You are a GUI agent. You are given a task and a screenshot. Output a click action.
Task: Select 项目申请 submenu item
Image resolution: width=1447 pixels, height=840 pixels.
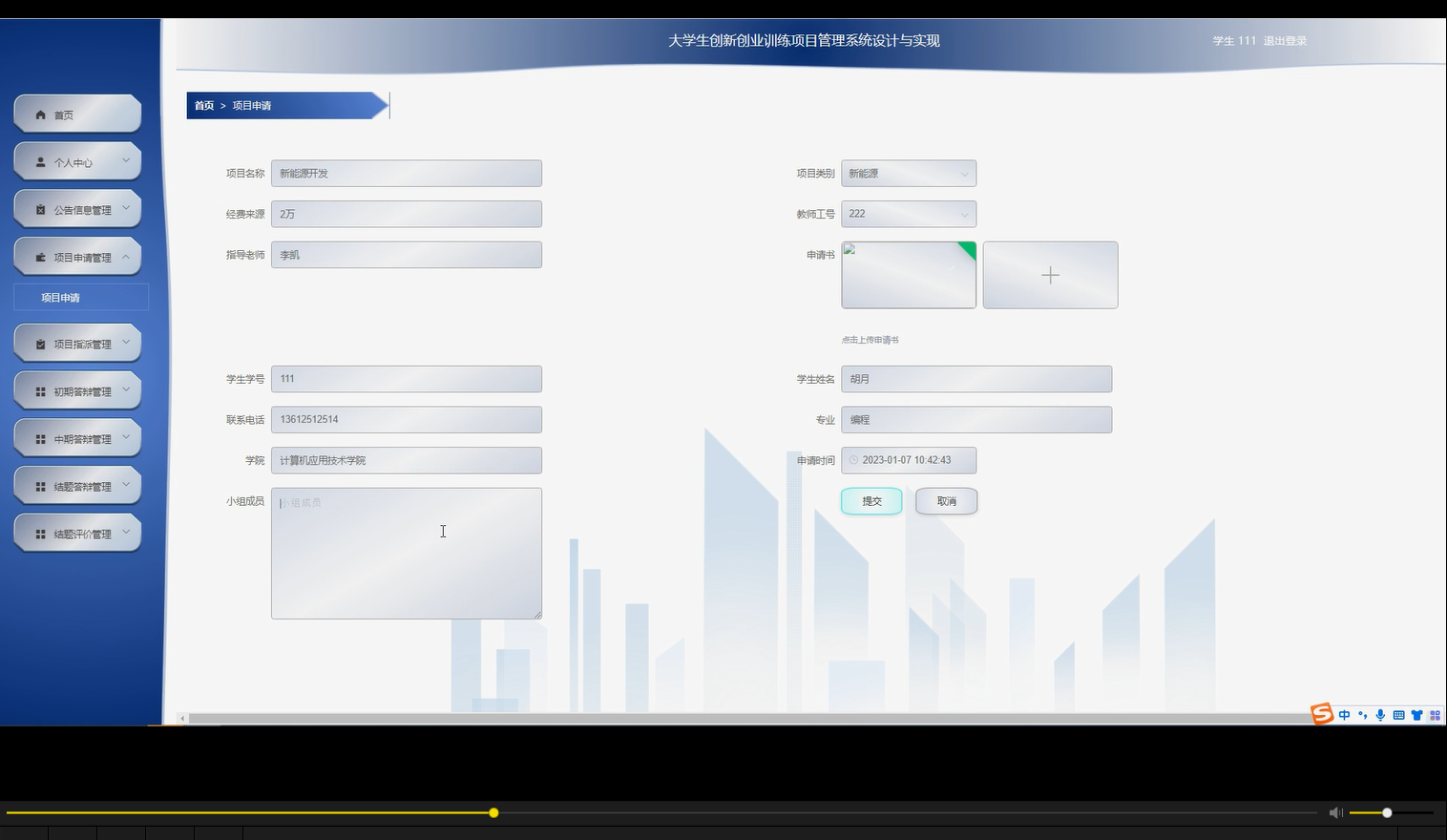pos(59,297)
